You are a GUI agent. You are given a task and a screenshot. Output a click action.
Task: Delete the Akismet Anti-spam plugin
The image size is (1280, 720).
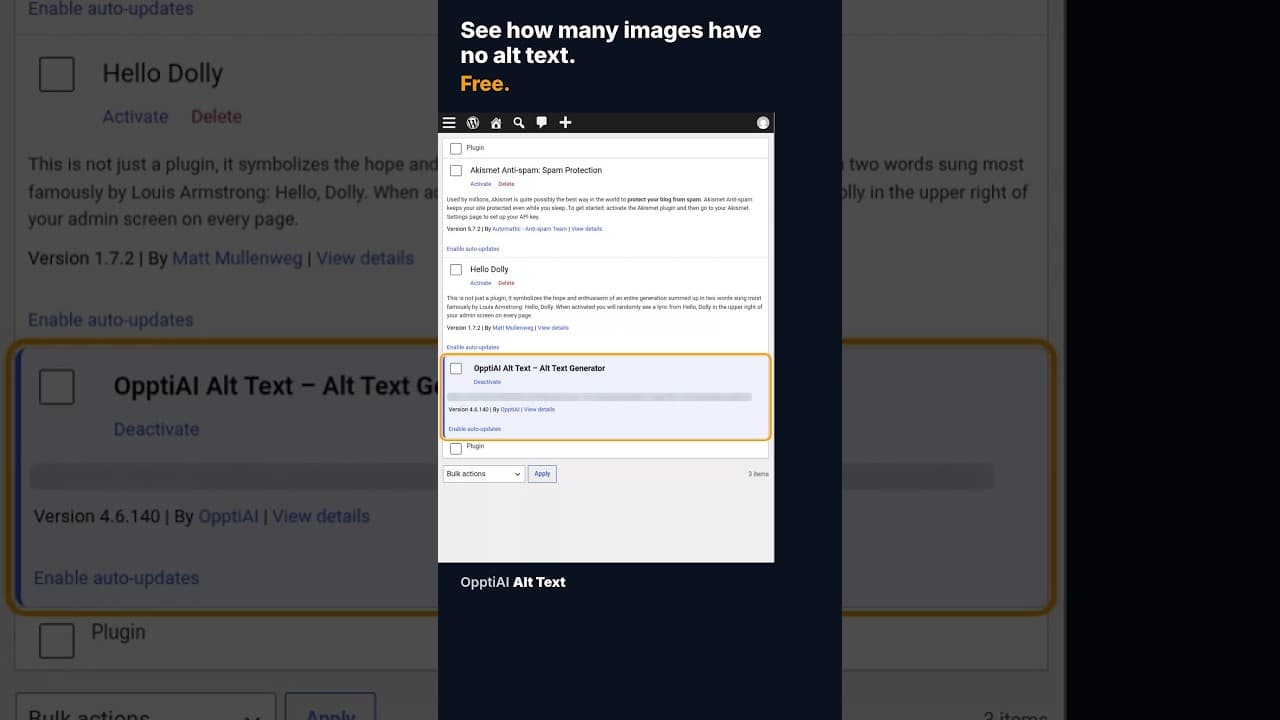tap(506, 184)
